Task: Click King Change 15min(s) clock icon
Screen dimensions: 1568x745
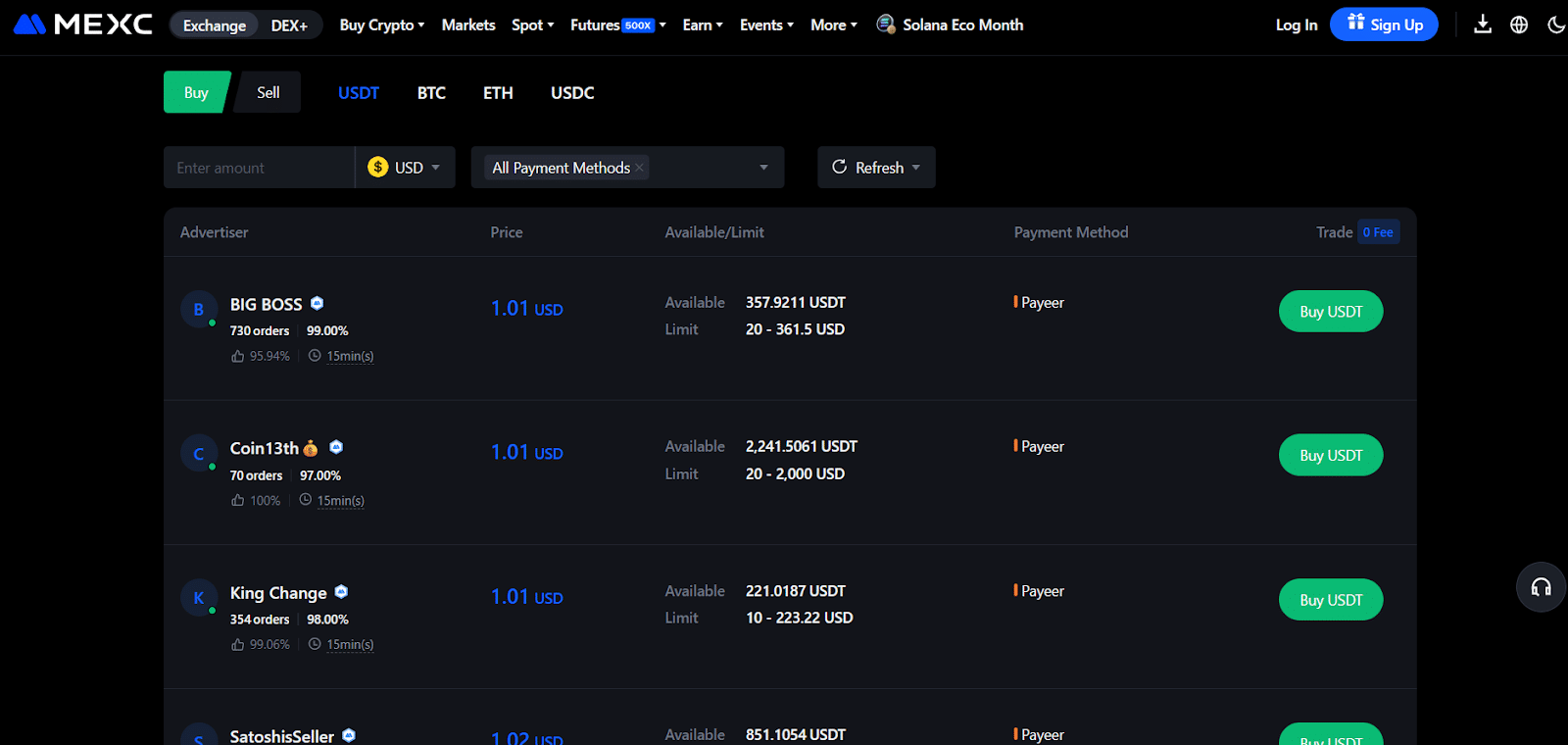Action: 315,644
